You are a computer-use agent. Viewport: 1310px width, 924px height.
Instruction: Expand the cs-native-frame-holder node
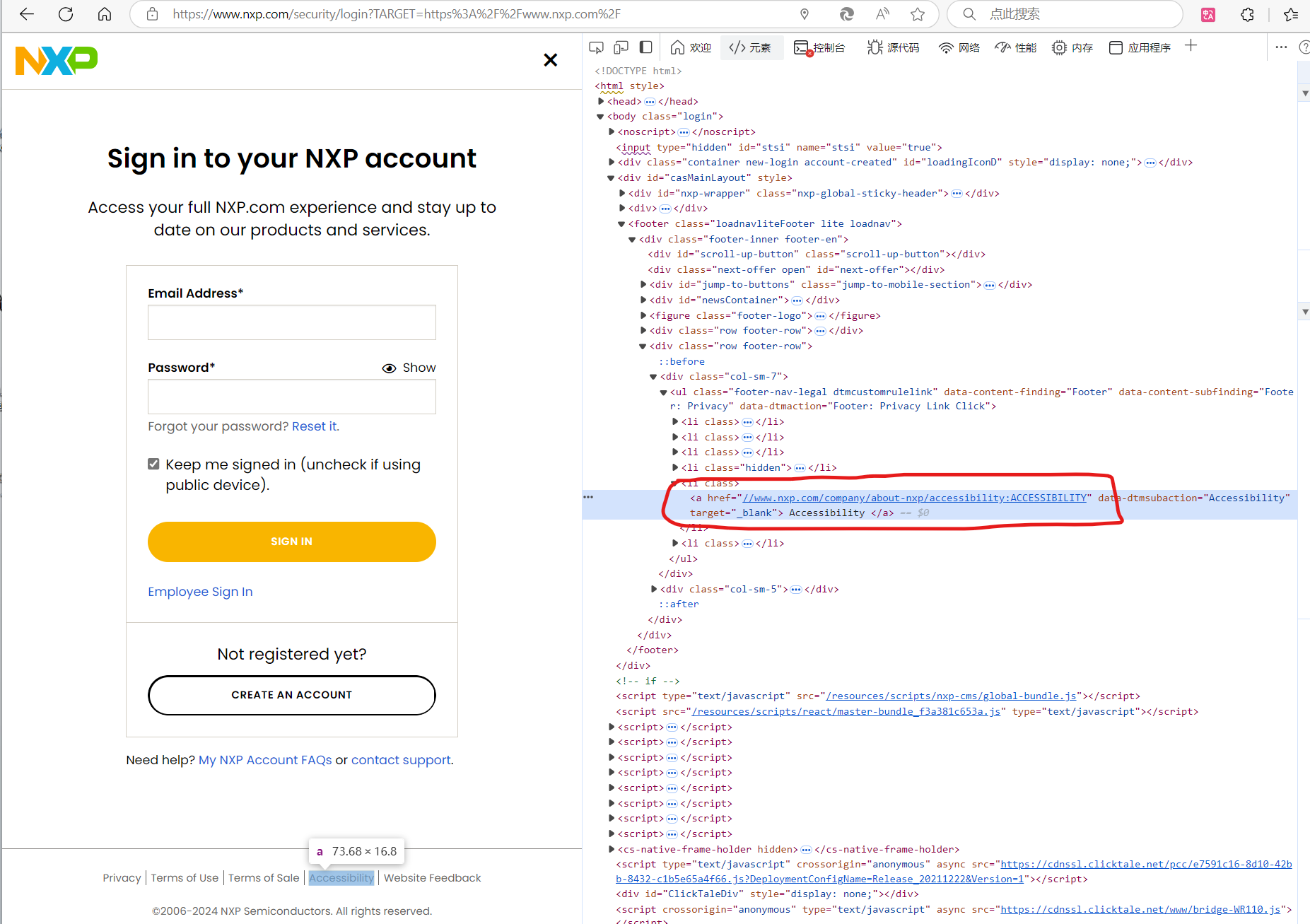coord(612,849)
